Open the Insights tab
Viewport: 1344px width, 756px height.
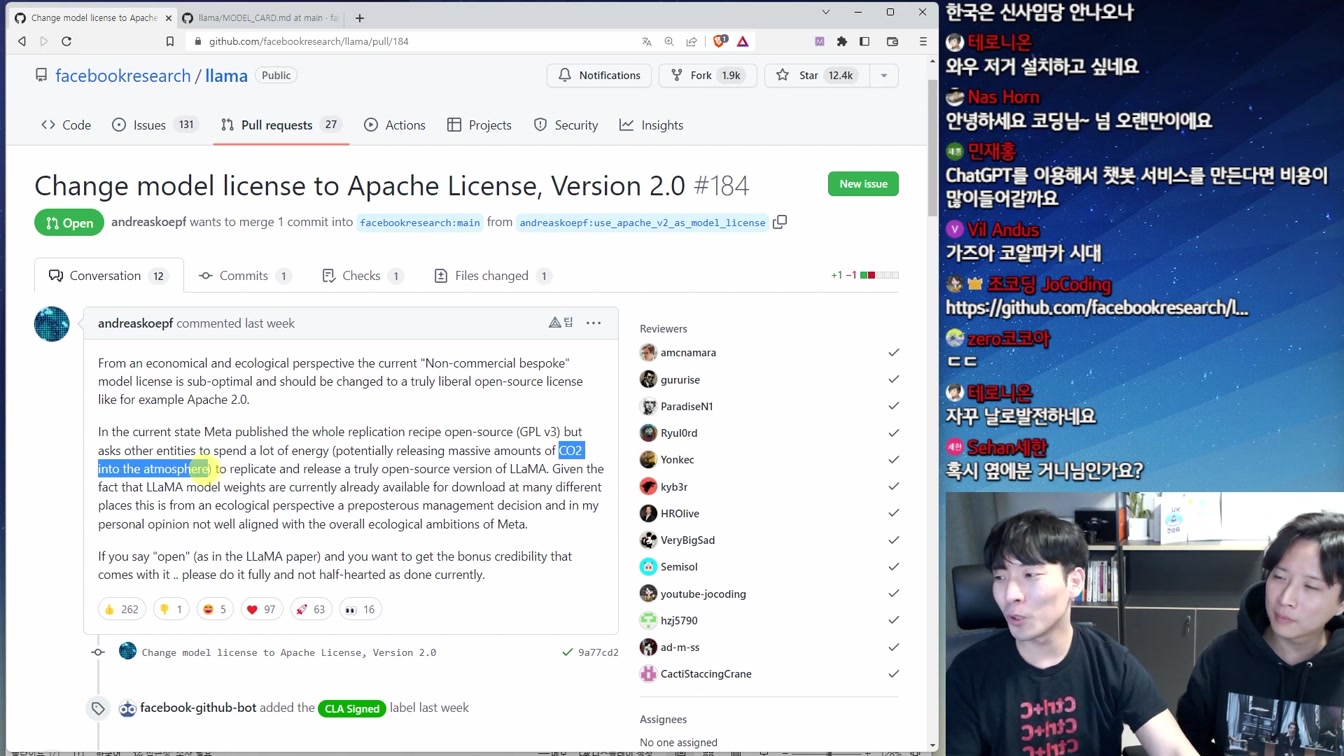(651, 125)
